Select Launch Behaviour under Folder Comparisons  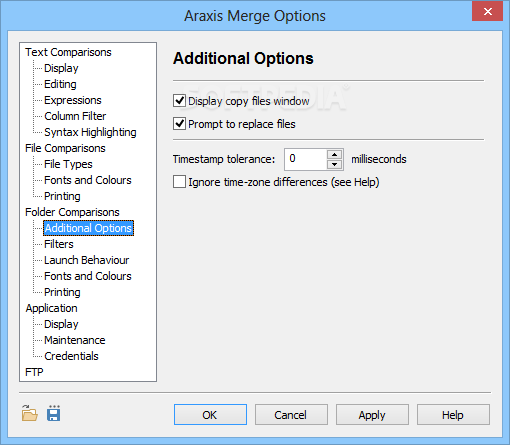[86, 260]
